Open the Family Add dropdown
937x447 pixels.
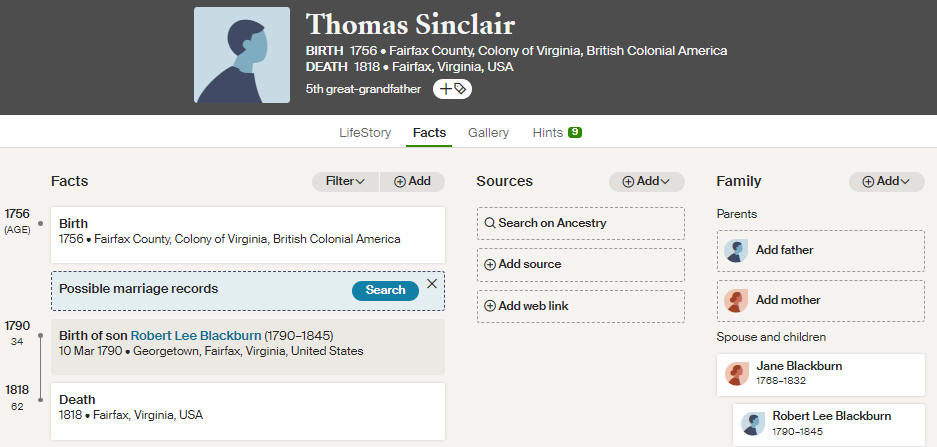point(887,182)
